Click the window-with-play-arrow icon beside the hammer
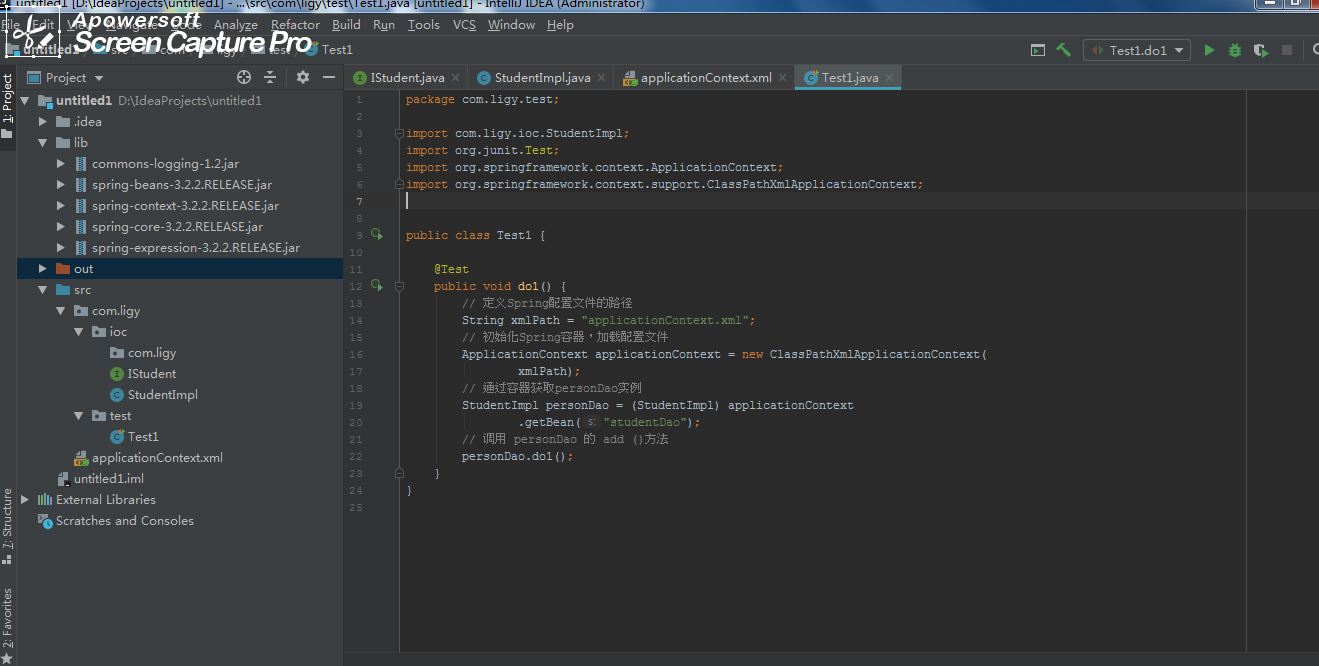1319x666 pixels. pyautogui.click(x=1038, y=50)
